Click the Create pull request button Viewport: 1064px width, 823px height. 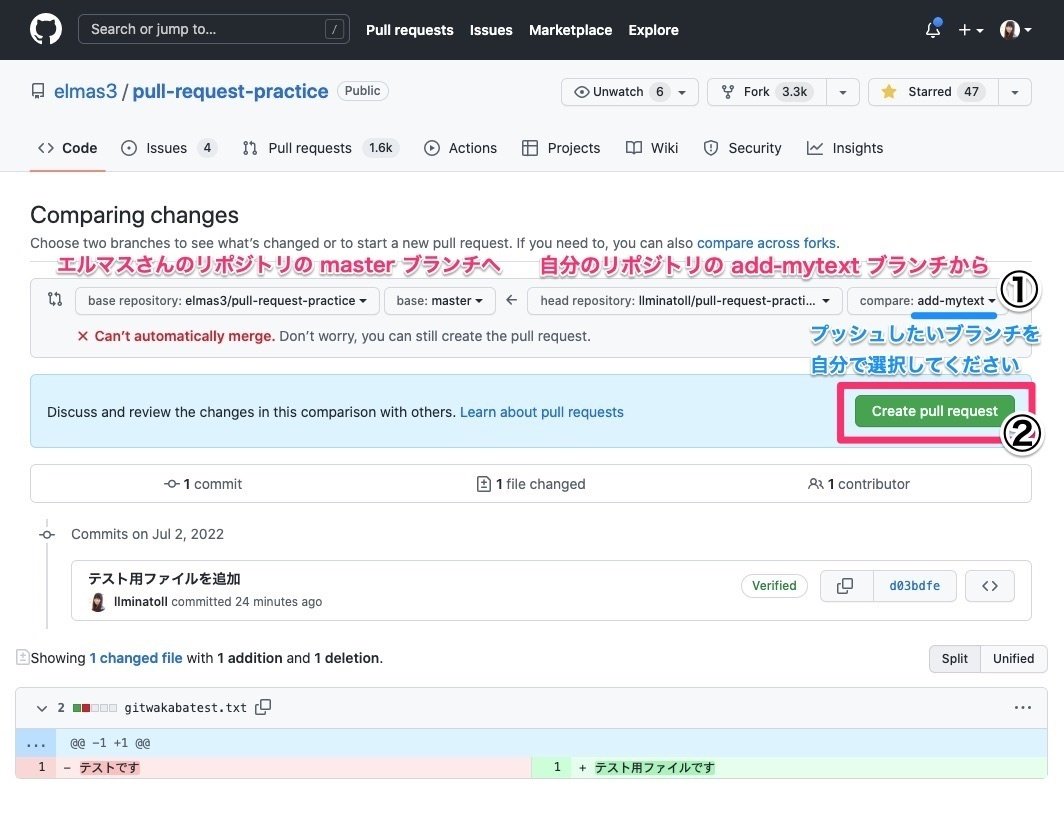[934, 411]
